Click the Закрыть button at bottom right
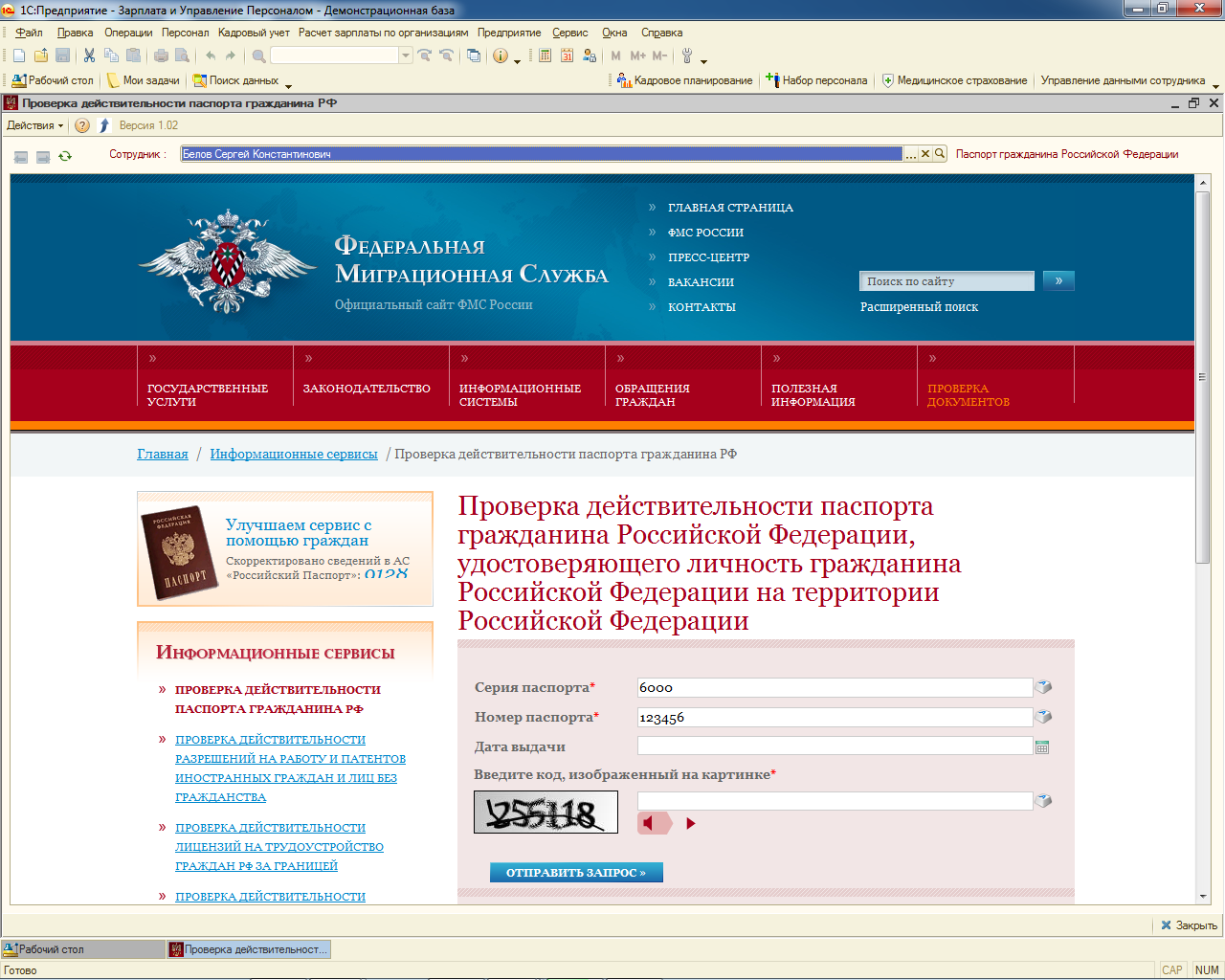 (x=1189, y=925)
